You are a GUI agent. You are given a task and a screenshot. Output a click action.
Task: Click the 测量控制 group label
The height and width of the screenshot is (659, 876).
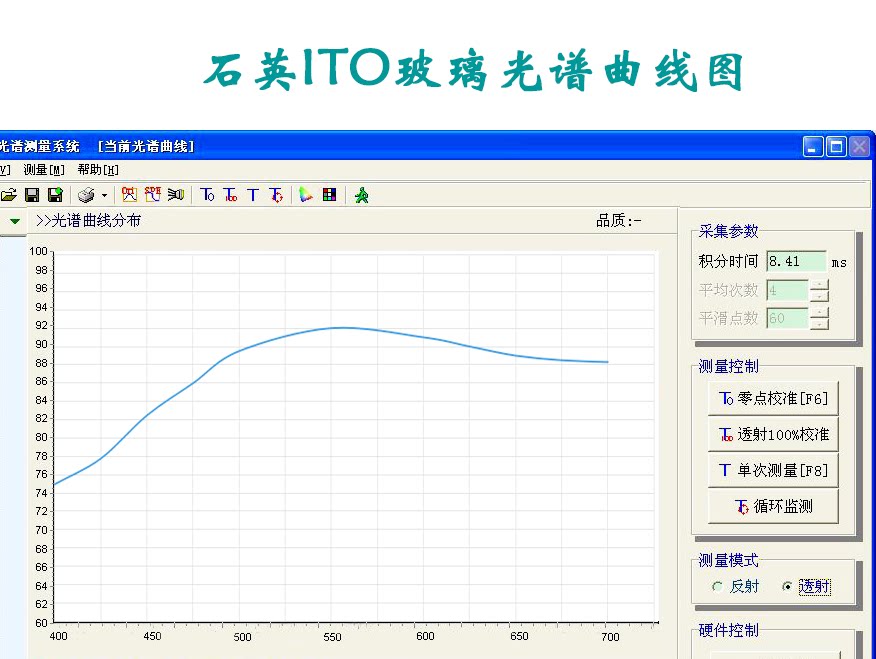click(728, 366)
